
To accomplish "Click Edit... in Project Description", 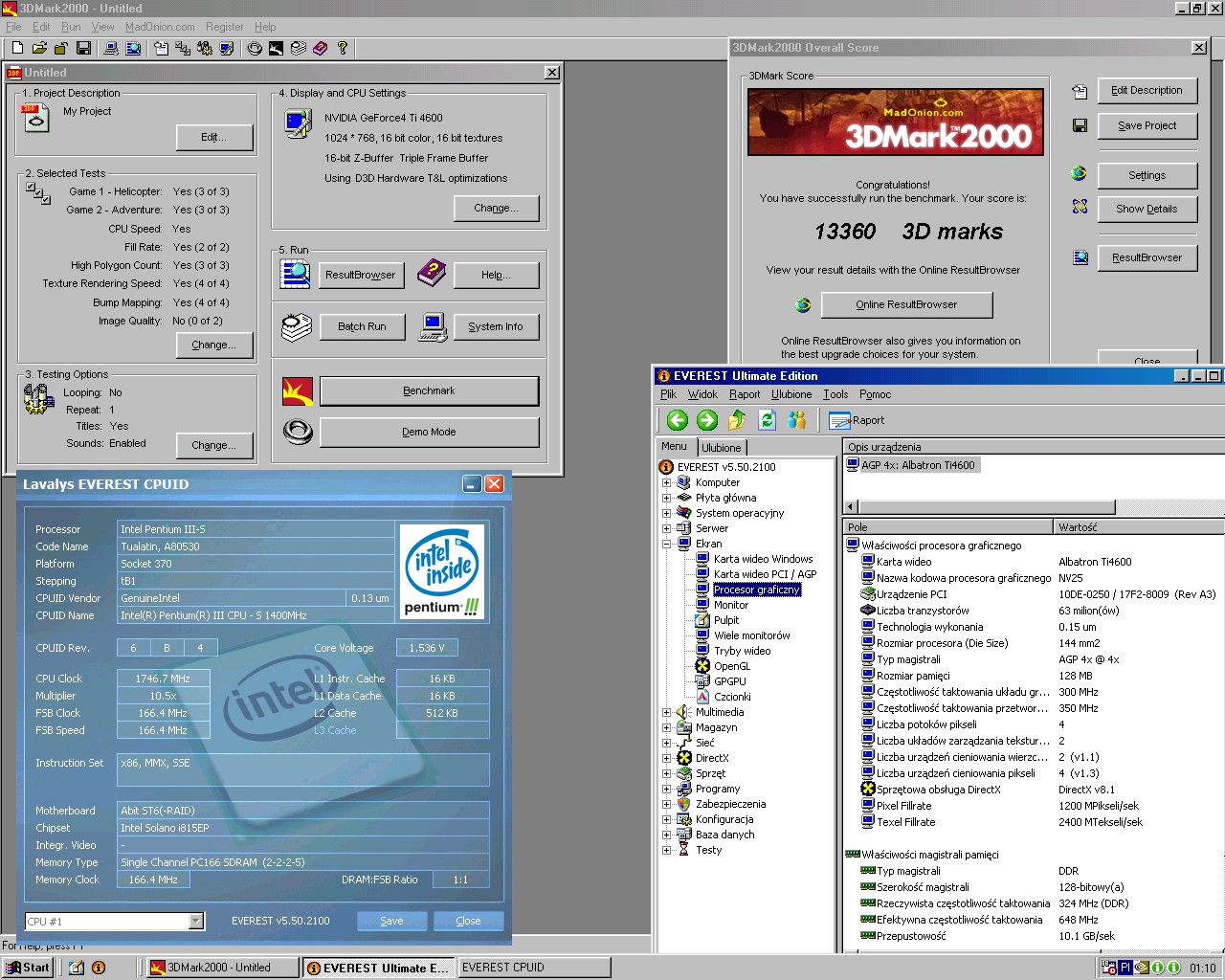I will 214,138.
